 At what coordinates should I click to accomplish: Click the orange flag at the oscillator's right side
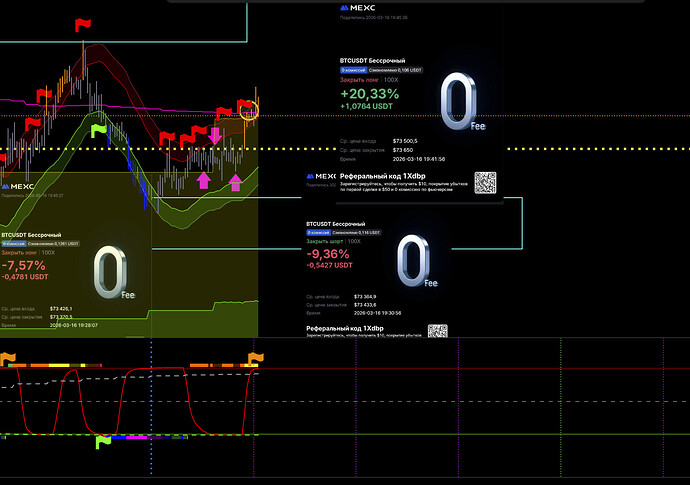pos(255,358)
